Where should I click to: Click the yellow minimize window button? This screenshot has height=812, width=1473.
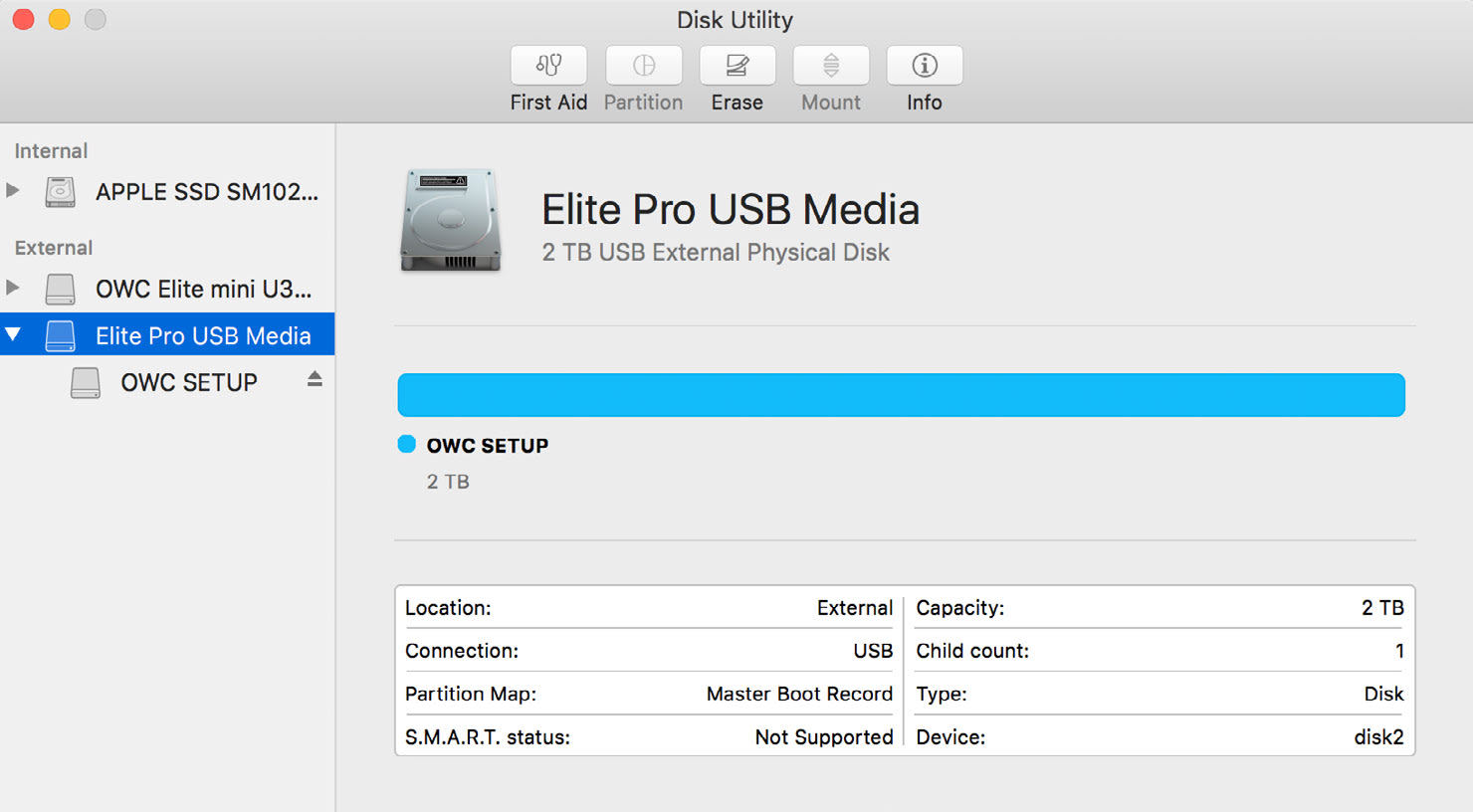tap(60, 19)
